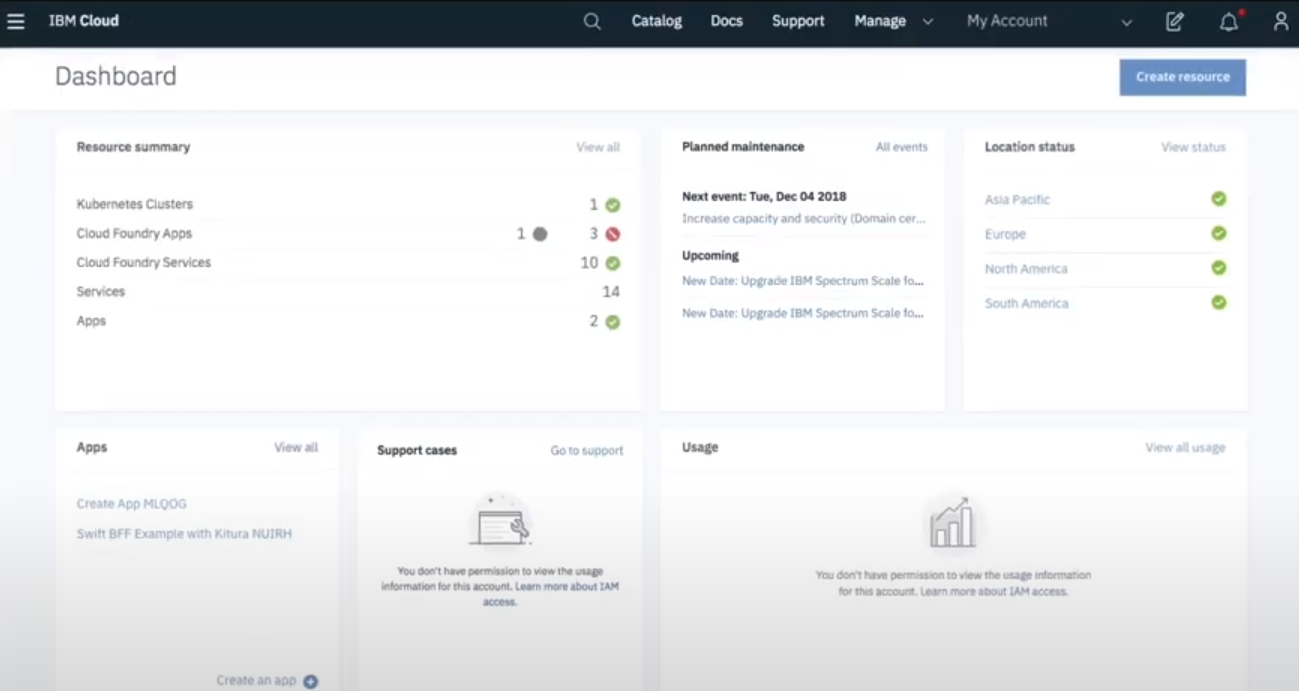The image size is (1299, 691).
Task: Open the Support menu item
Action: pyautogui.click(x=798, y=21)
